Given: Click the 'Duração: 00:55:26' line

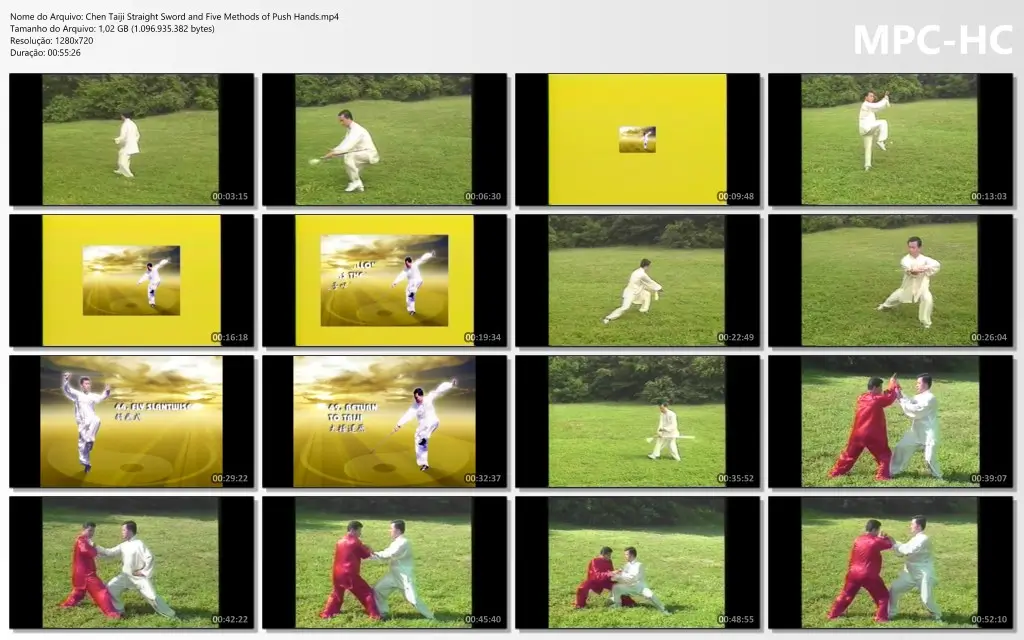Looking at the screenshot, I should click(45, 53).
